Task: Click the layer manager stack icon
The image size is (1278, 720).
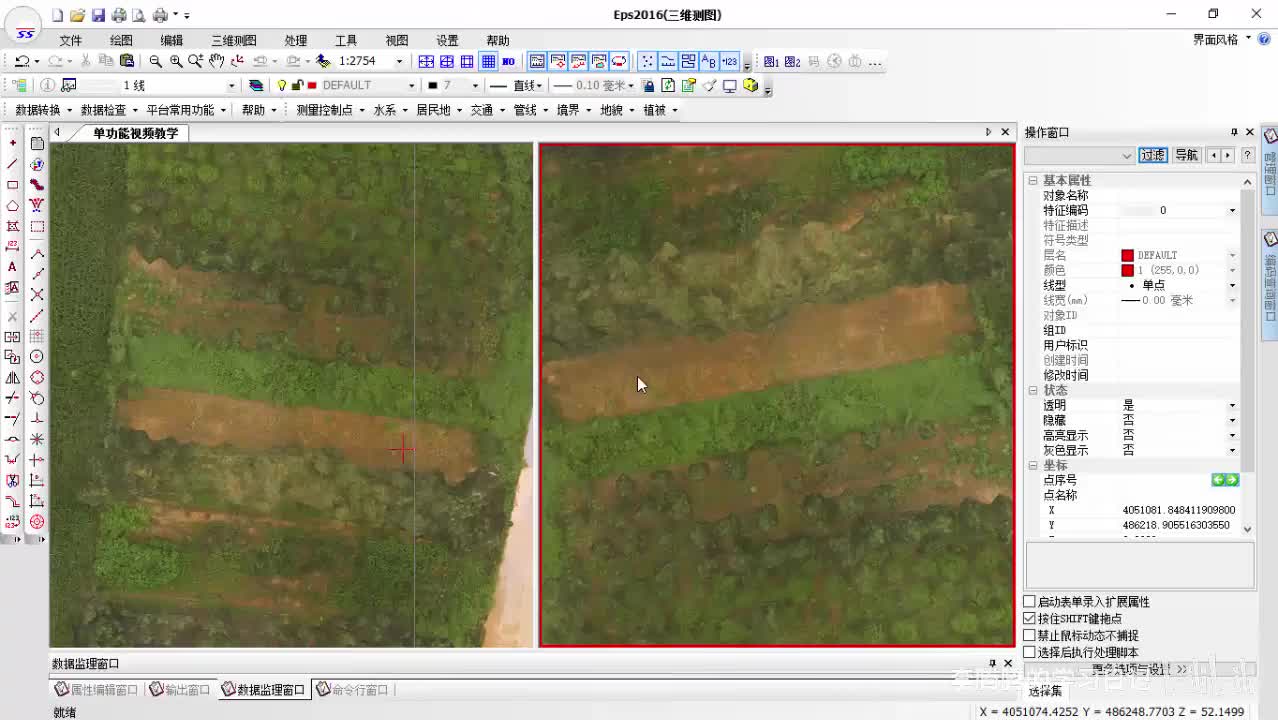Action: [x=256, y=86]
